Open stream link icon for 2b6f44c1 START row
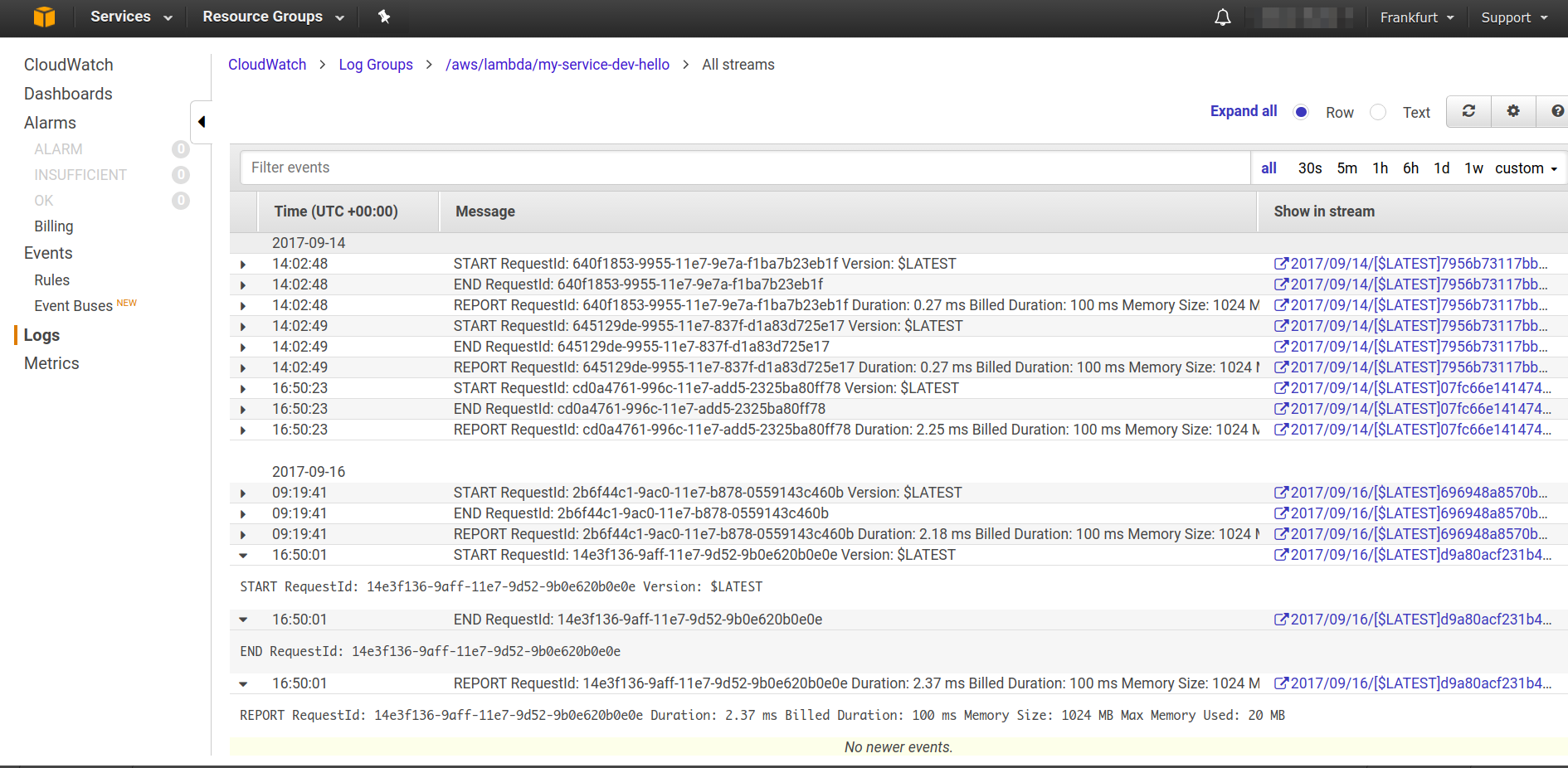 [x=1281, y=493]
